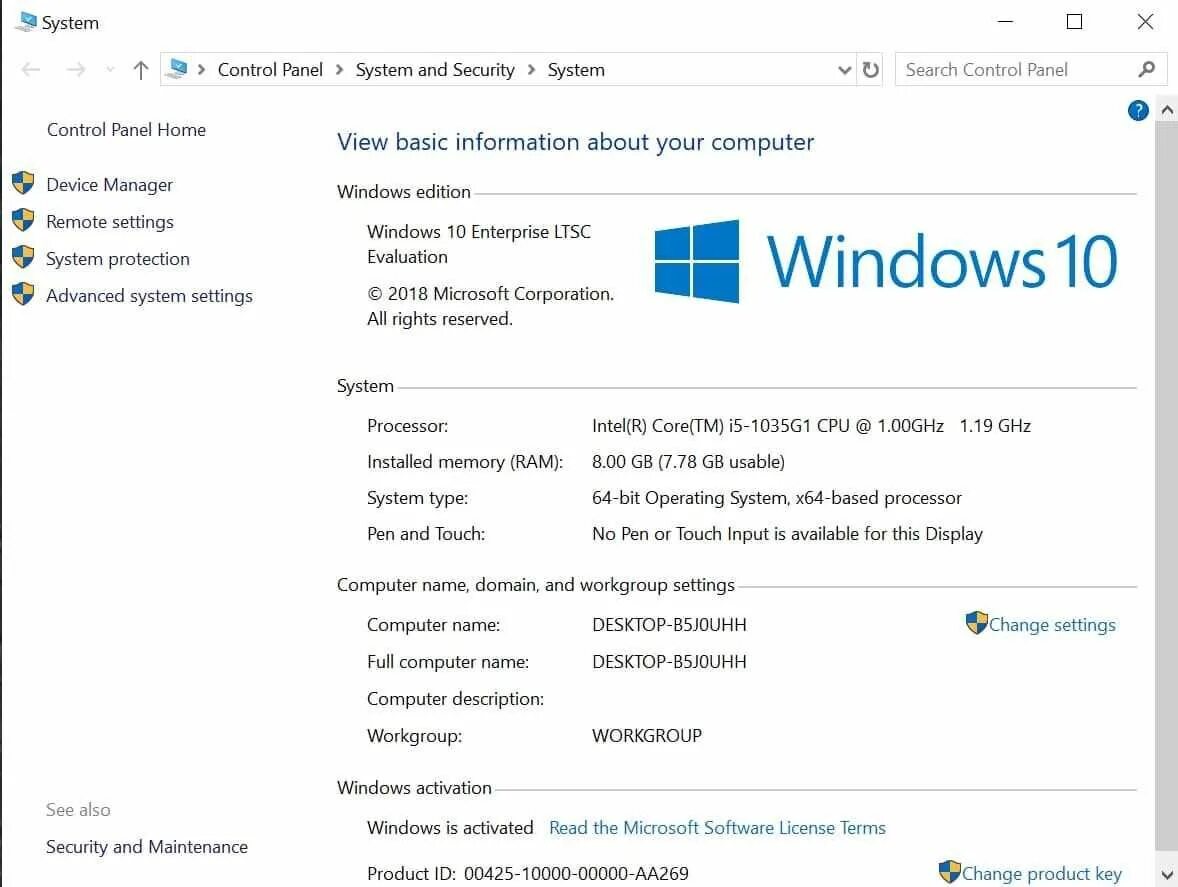The image size is (1178, 887).
Task: Click the Product ID 00425-10000-00000-AA269 text
Action: [527, 874]
